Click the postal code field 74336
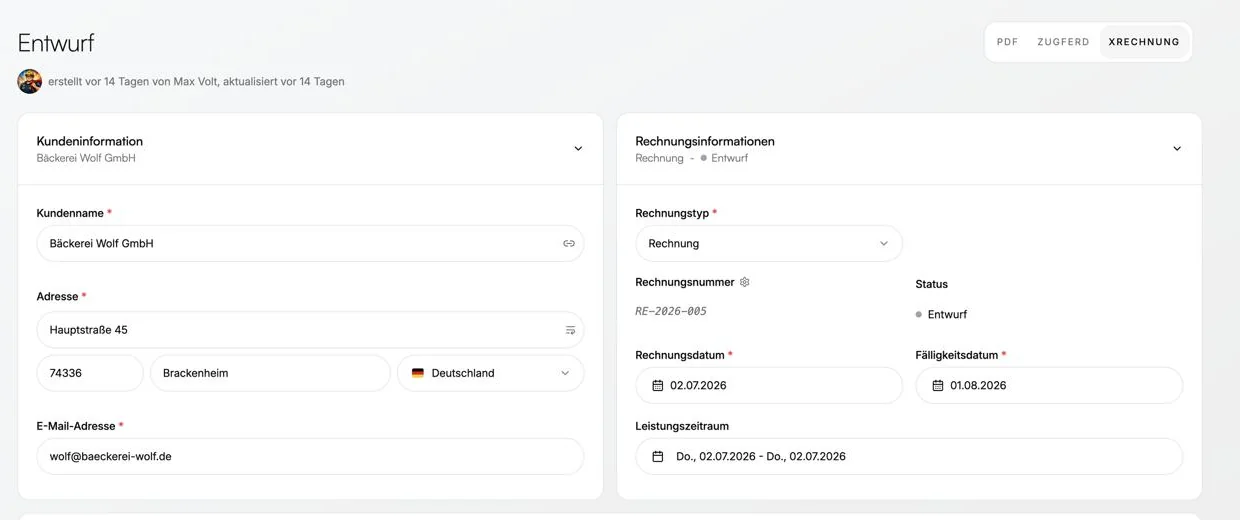Image resolution: width=1240 pixels, height=520 pixels. point(90,373)
